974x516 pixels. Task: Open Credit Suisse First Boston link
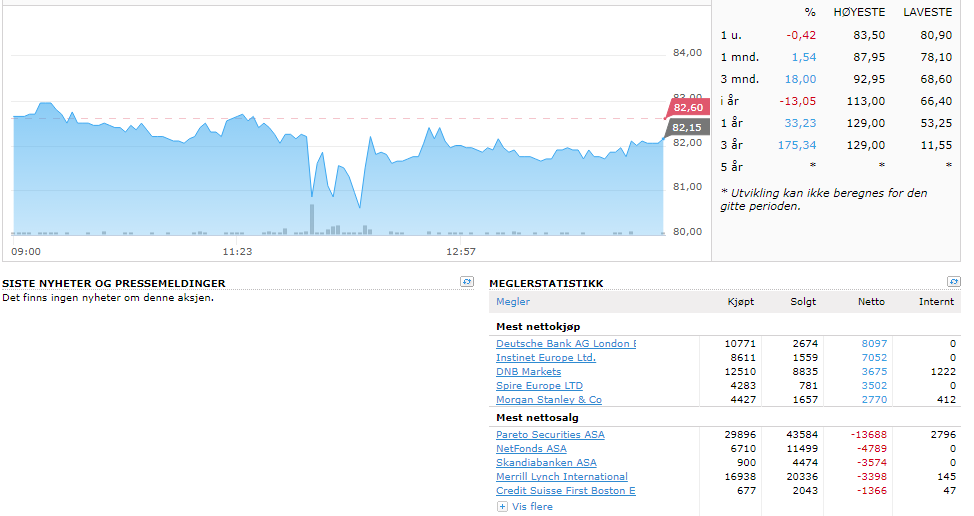(x=565, y=491)
